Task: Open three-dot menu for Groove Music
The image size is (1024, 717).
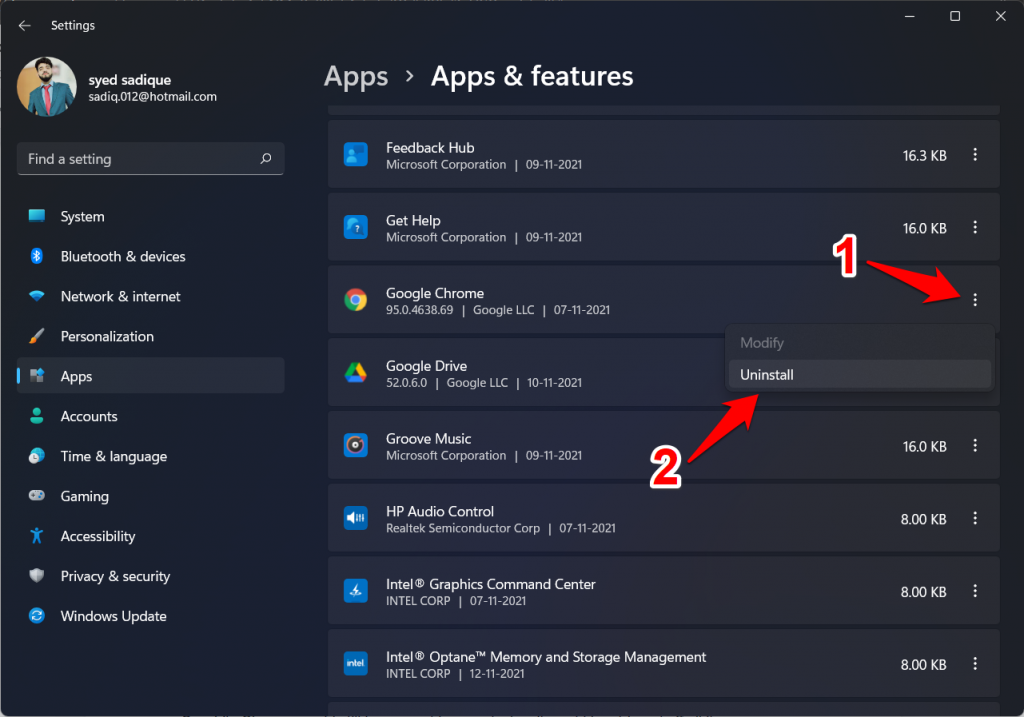Action: click(975, 446)
